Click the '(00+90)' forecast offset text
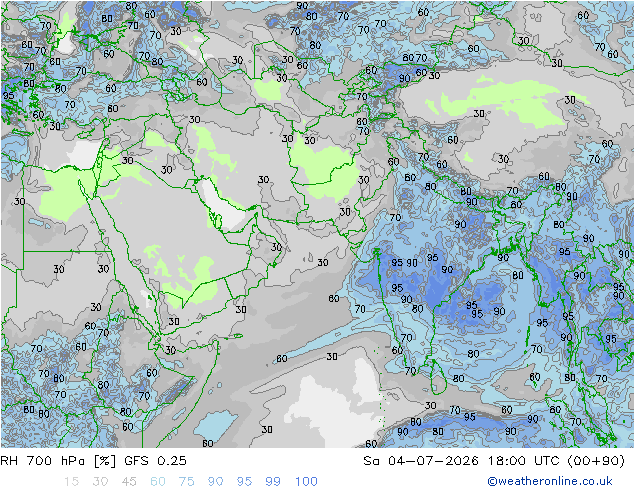 (596, 461)
